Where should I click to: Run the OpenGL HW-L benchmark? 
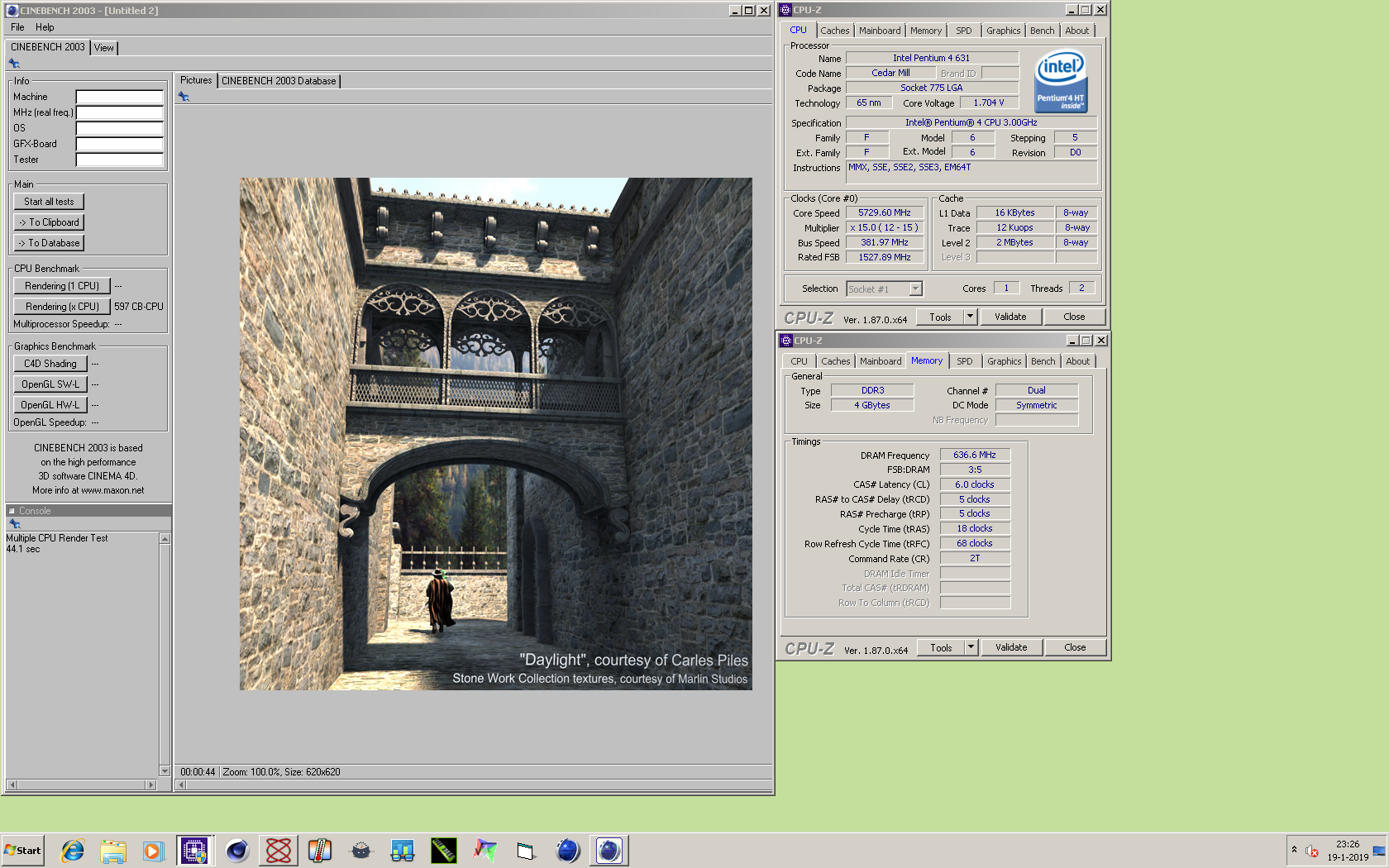point(50,405)
